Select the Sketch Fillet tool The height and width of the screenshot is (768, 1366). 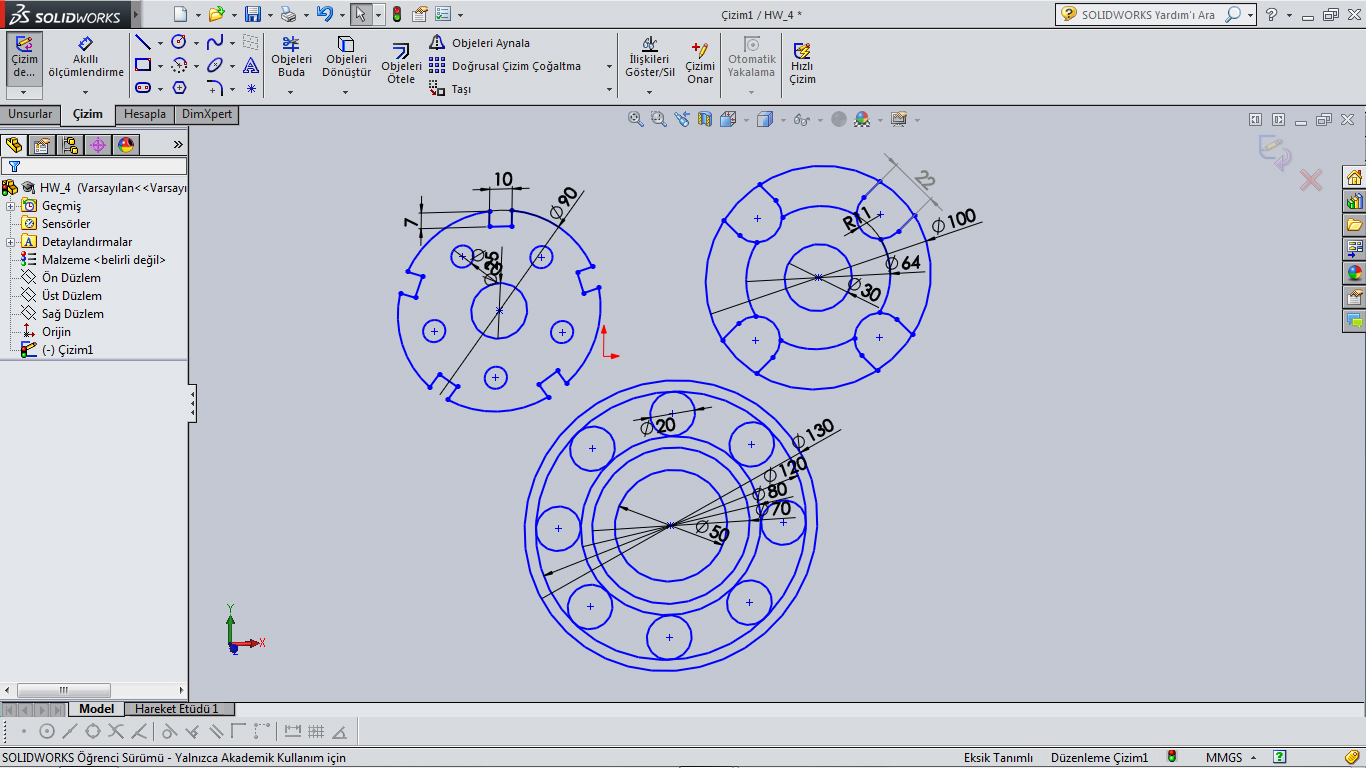pos(215,88)
